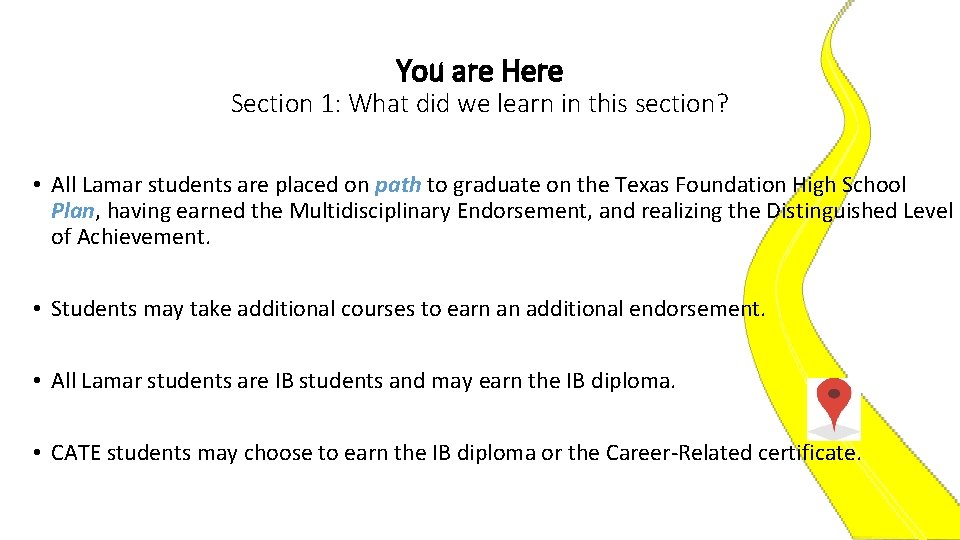
Task: Click the bullet marker before "Students may take"
Action: 34,309
